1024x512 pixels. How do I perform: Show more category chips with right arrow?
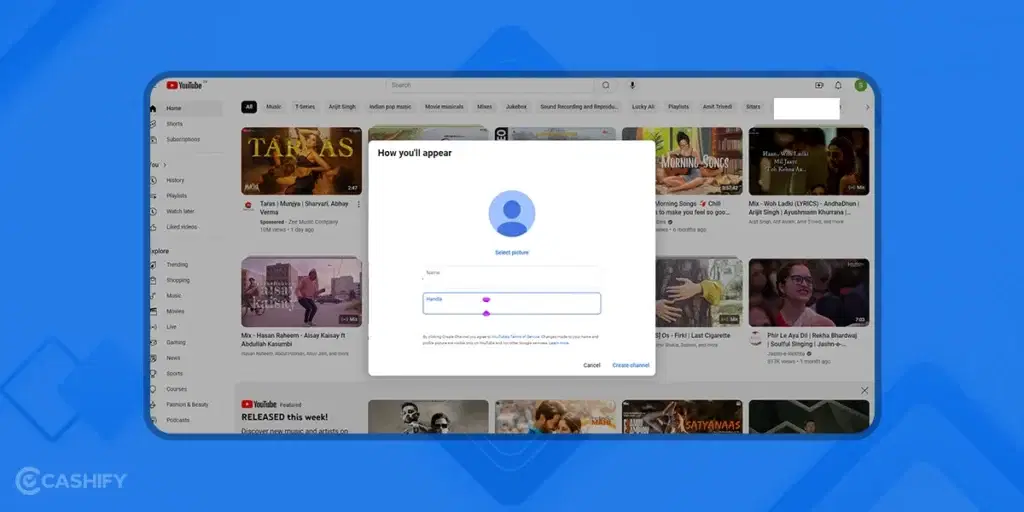point(867,107)
